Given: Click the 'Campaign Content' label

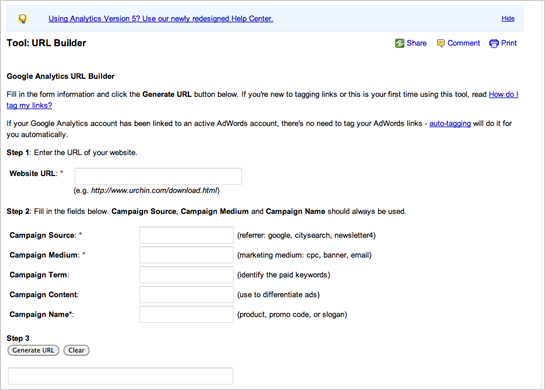Looking at the screenshot, I should 44,295.
